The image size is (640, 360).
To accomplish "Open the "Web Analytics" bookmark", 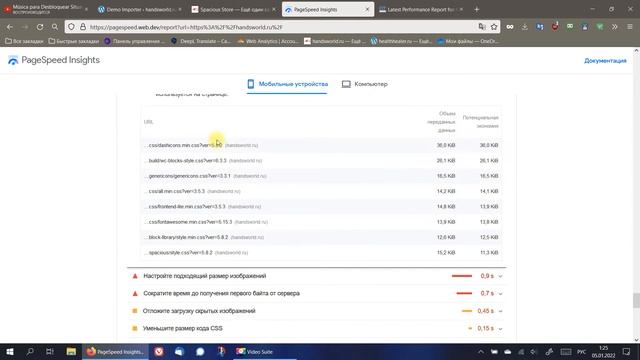I will [268, 41].
